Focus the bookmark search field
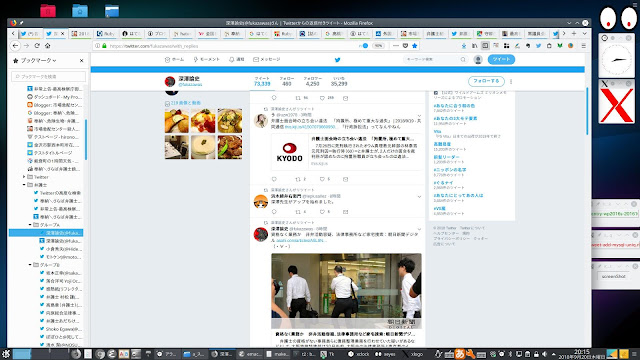This screenshot has height=360, width=640. 49,76
